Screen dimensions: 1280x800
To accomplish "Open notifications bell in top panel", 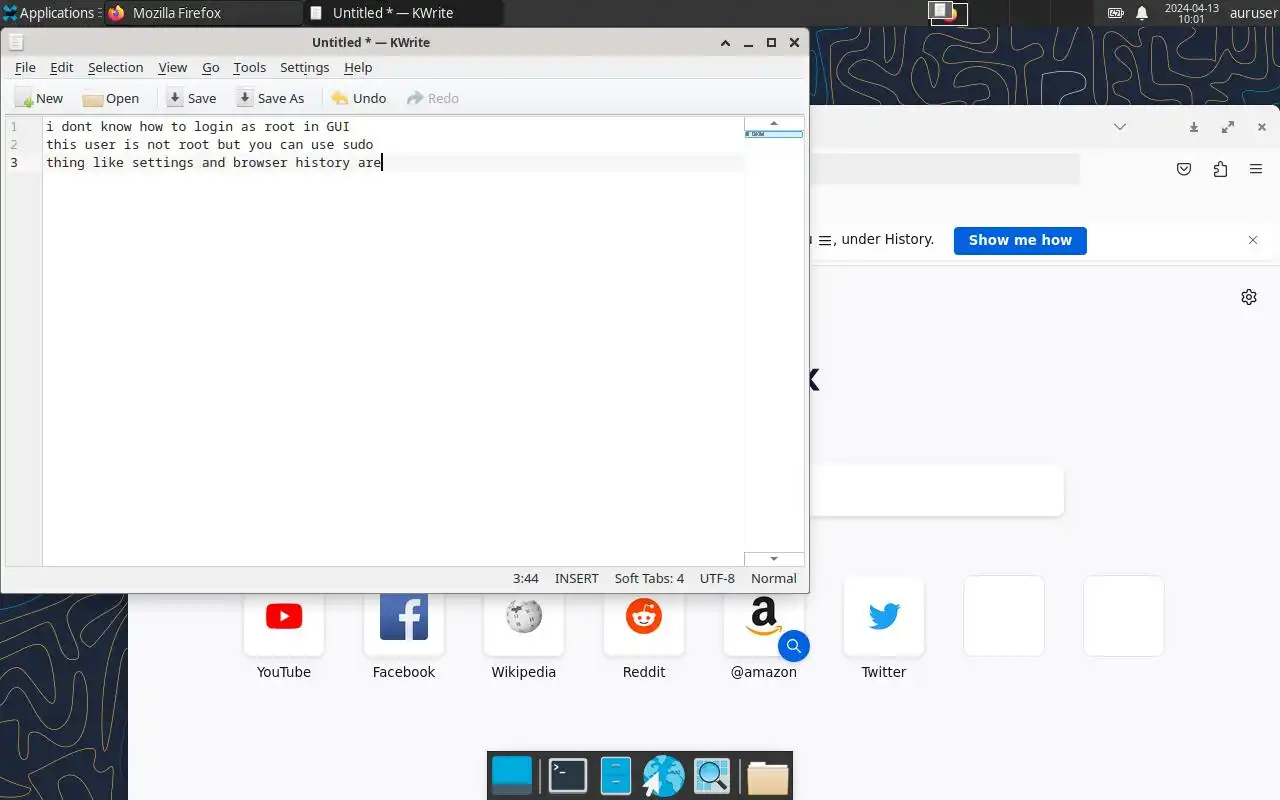I will tap(1142, 13).
